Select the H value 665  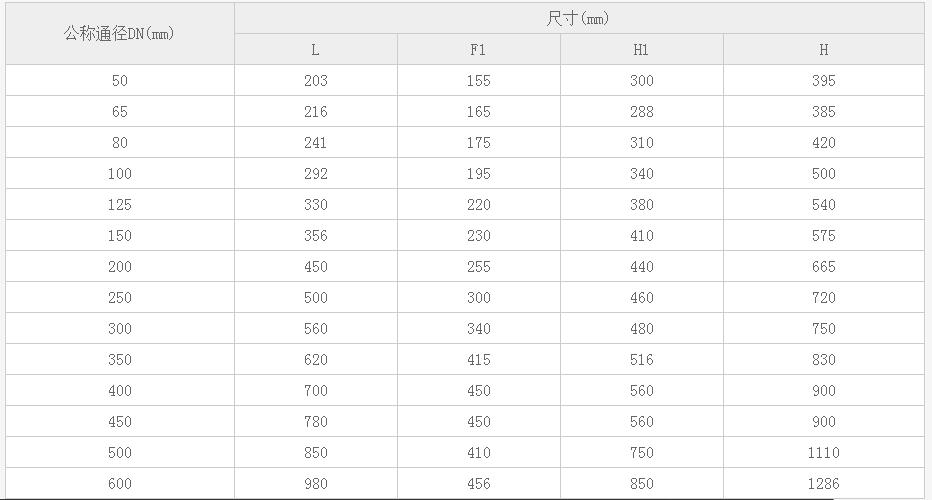823,267
